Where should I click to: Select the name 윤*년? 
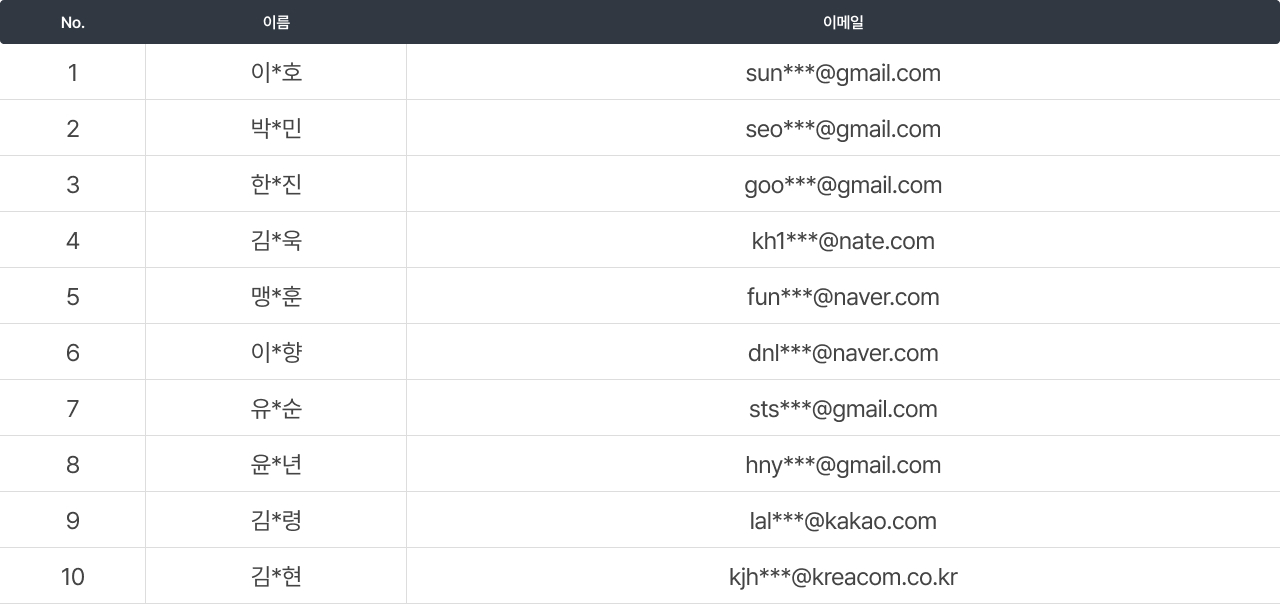[276, 465]
